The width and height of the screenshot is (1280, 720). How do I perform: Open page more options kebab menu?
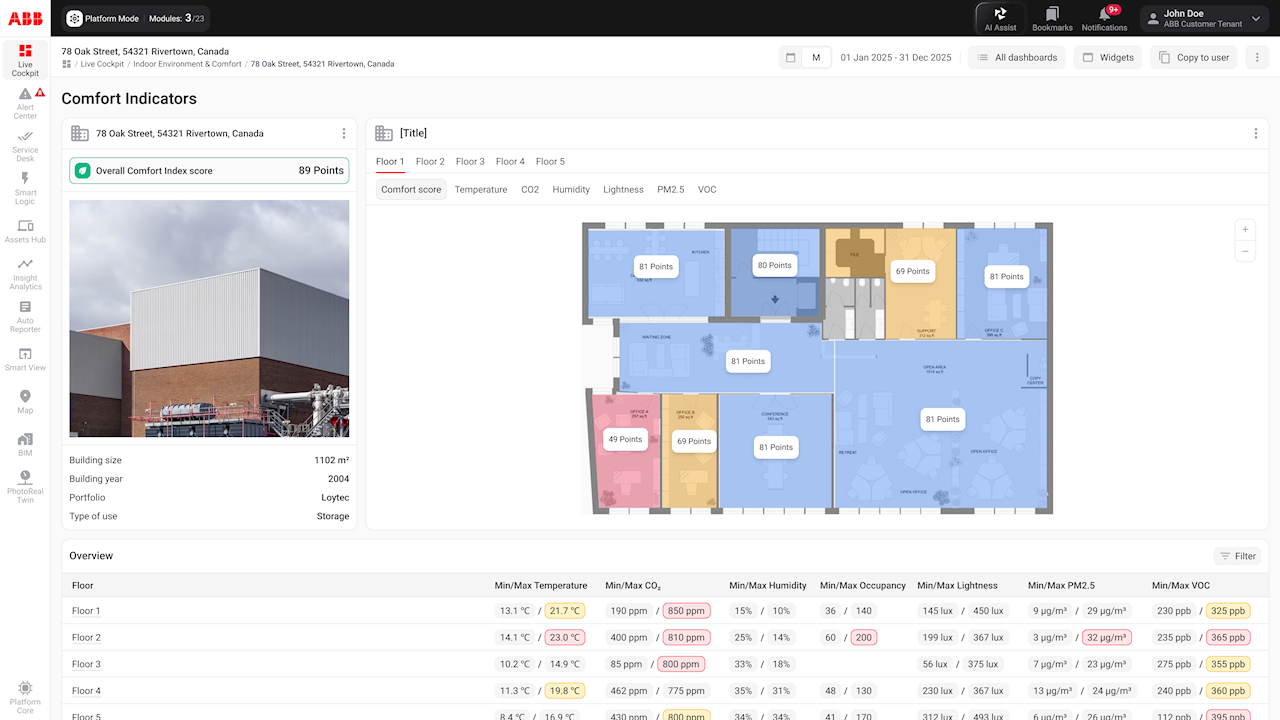tap(1257, 58)
